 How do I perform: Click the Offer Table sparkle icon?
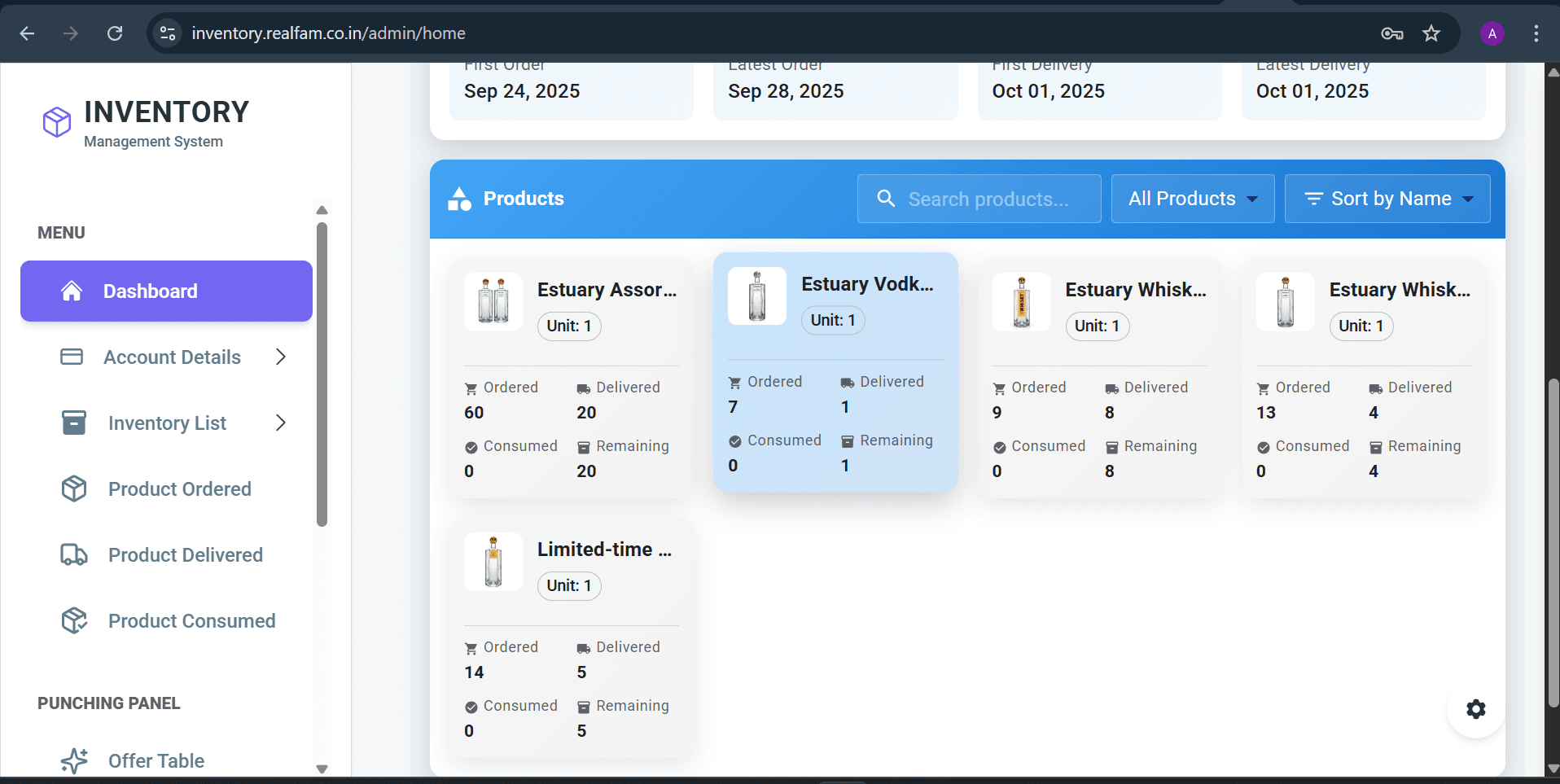pyautogui.click(x=74, y=760)
